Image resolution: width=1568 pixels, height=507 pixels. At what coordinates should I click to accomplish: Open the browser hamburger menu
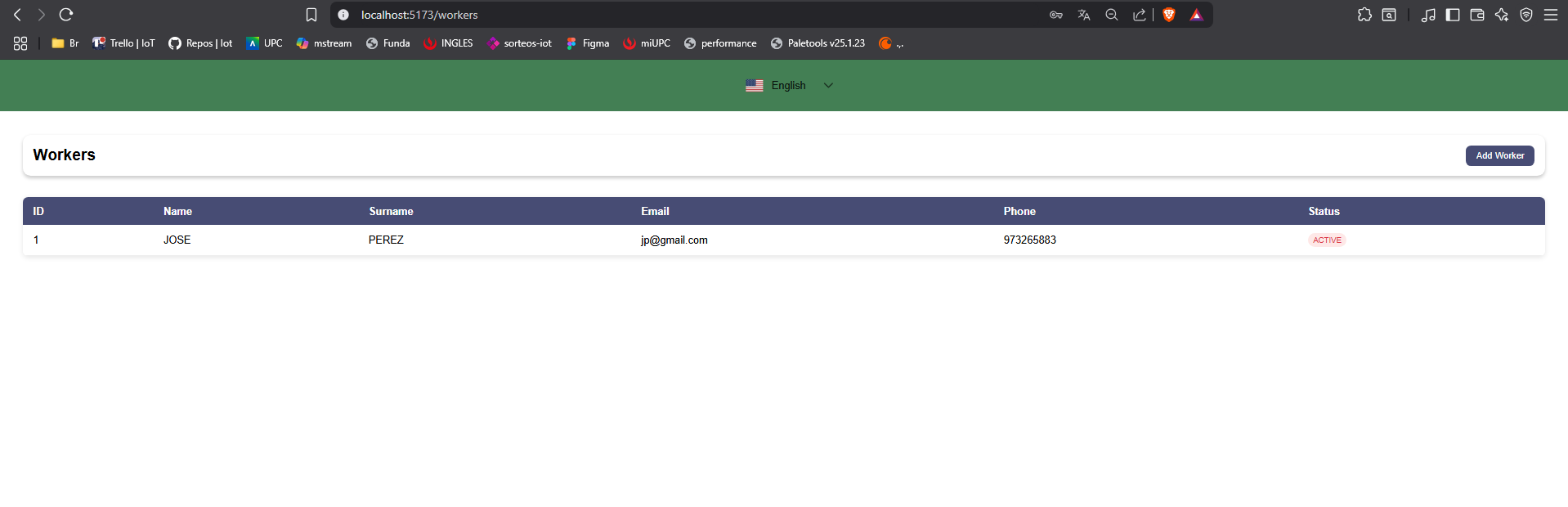pyautogui.click(x=1551, y=15)
